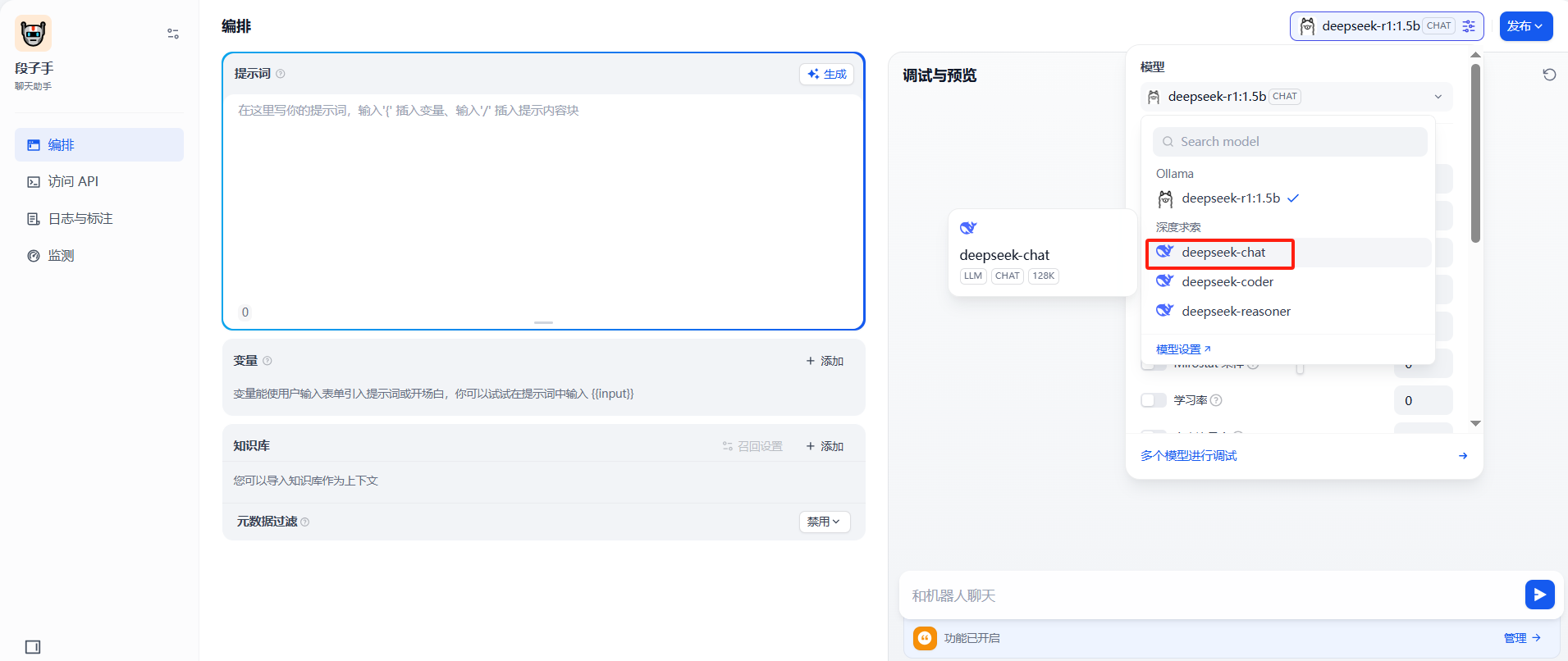This screenshot has height=661, width=1568.
Task: Click the refresh icon in 调试与预览
Action: coord(1549,75)
